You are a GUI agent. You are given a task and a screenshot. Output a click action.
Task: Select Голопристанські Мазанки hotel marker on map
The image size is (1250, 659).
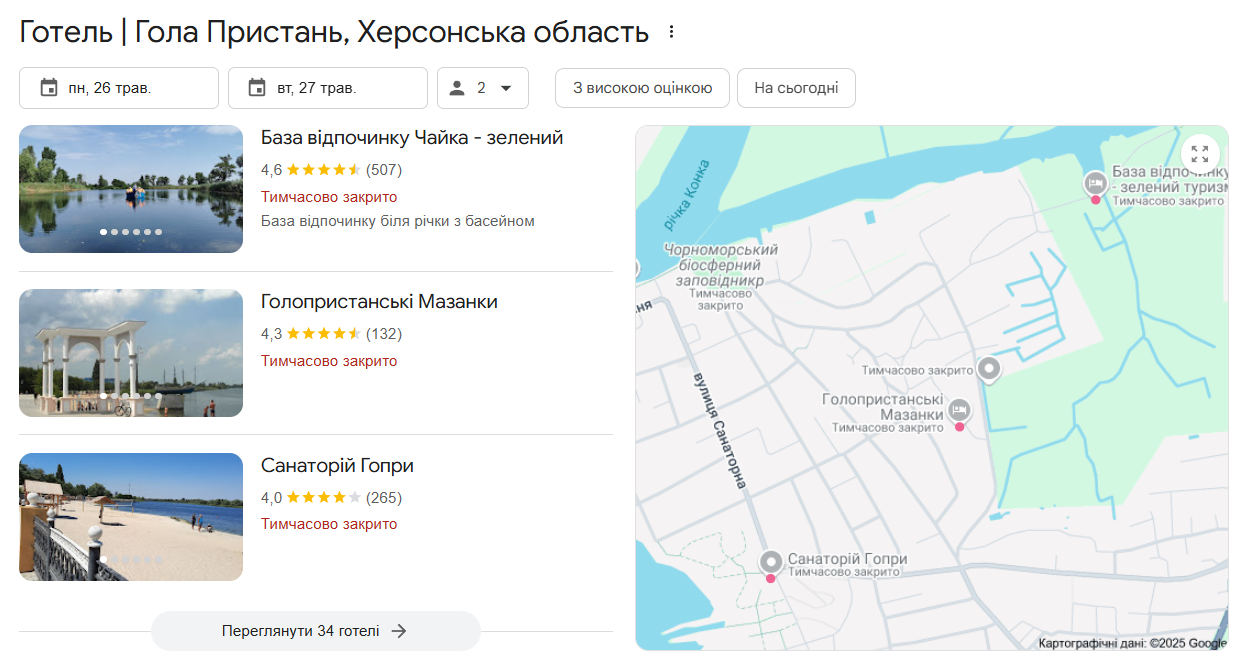(959, 410)
